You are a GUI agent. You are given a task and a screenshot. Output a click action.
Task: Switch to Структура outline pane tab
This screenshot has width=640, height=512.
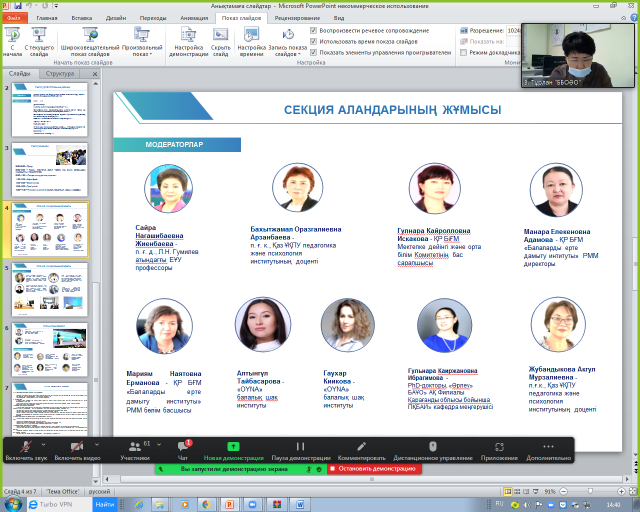pos(60,73)
